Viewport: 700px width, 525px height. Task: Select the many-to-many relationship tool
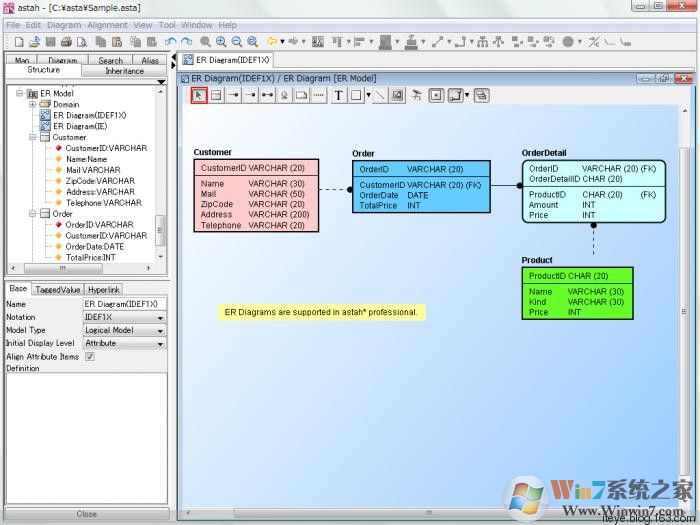[x=267, y=95]
